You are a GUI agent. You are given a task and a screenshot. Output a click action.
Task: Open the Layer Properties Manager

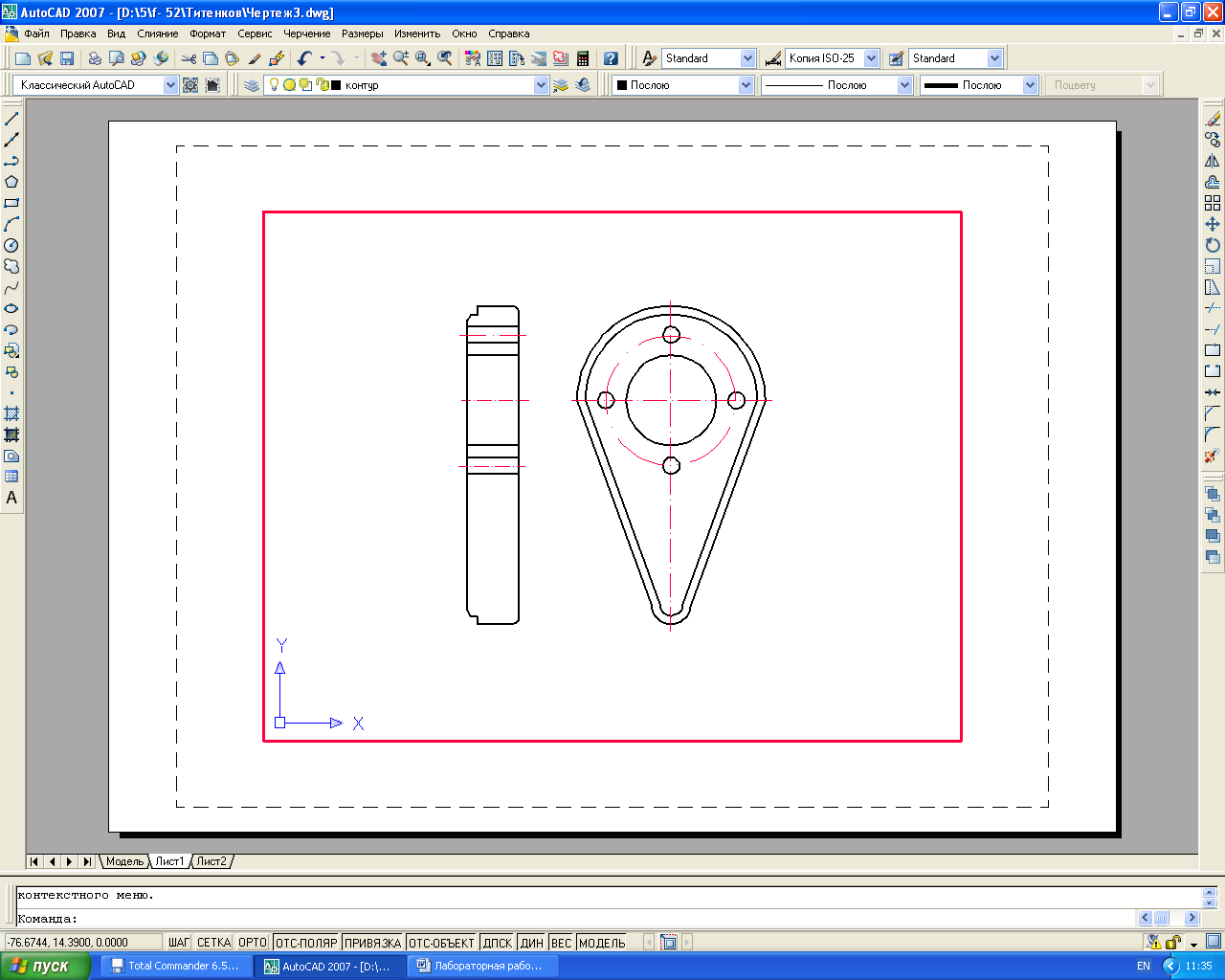(252, 85)
